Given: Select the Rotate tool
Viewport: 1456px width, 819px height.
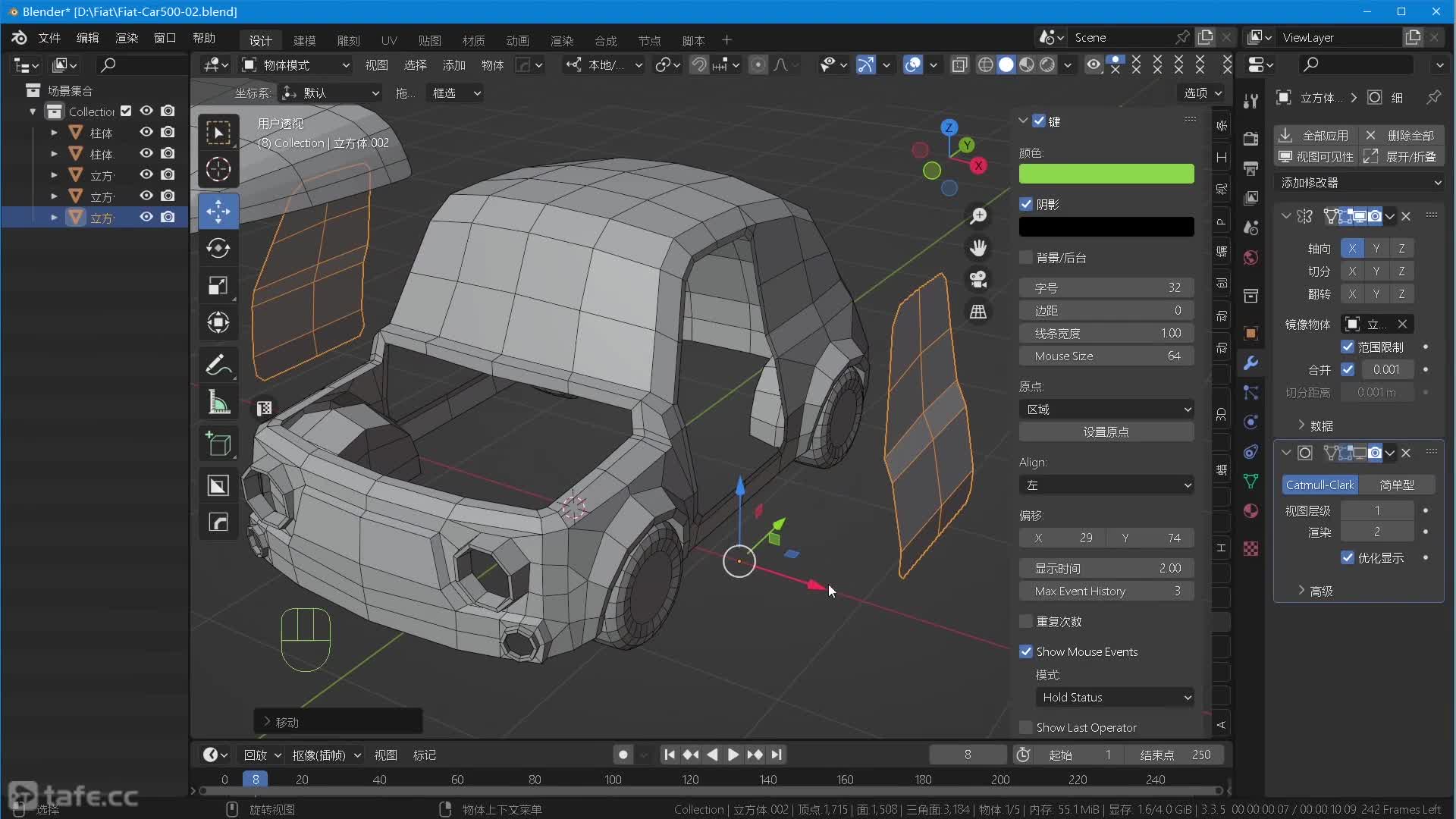Looking at the screenshot, I should tap(218, 248).
